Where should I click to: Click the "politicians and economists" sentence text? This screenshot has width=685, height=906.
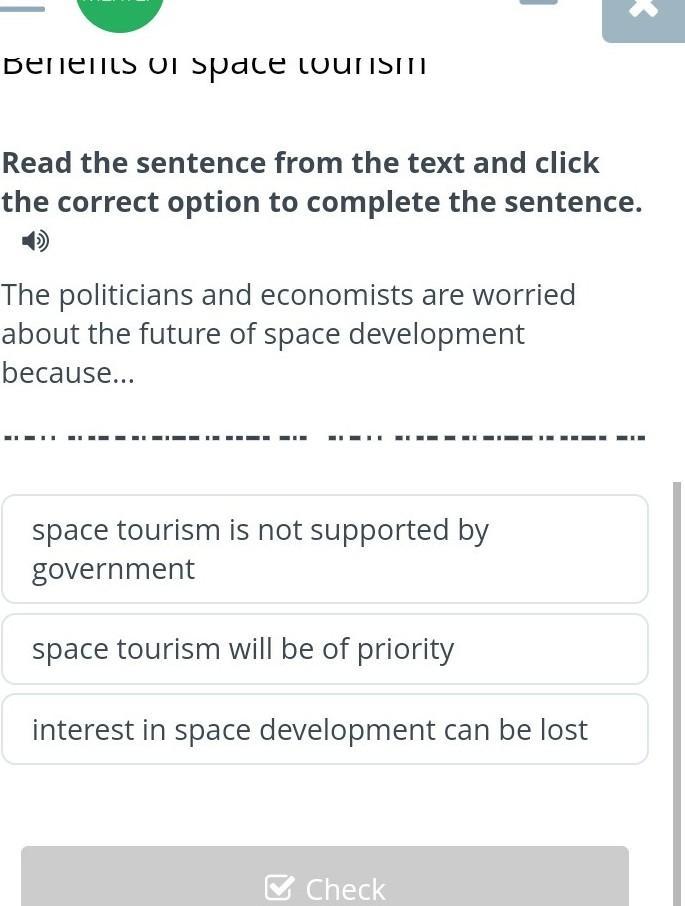coord(289,295)
